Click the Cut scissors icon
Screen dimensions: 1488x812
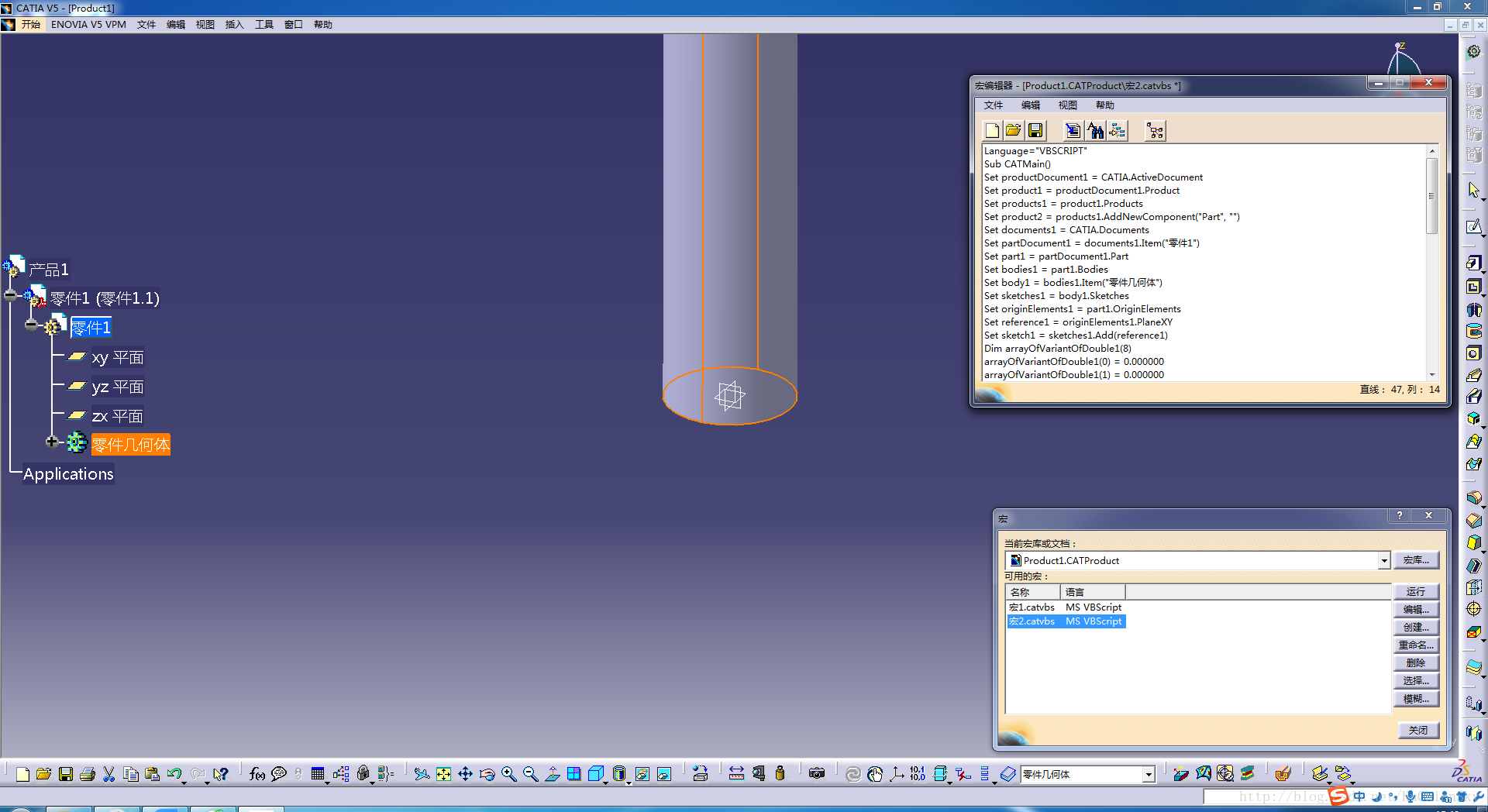pos(109,774)
